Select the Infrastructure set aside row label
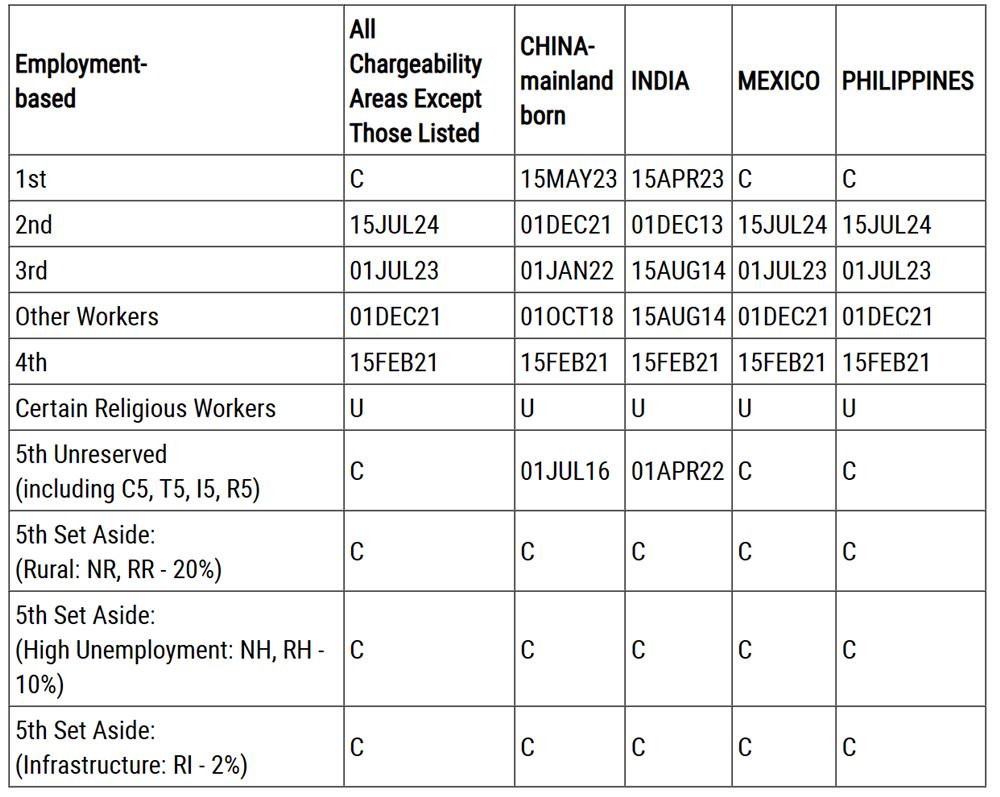Screen dimensions: 1000x797 pos(131,748)
